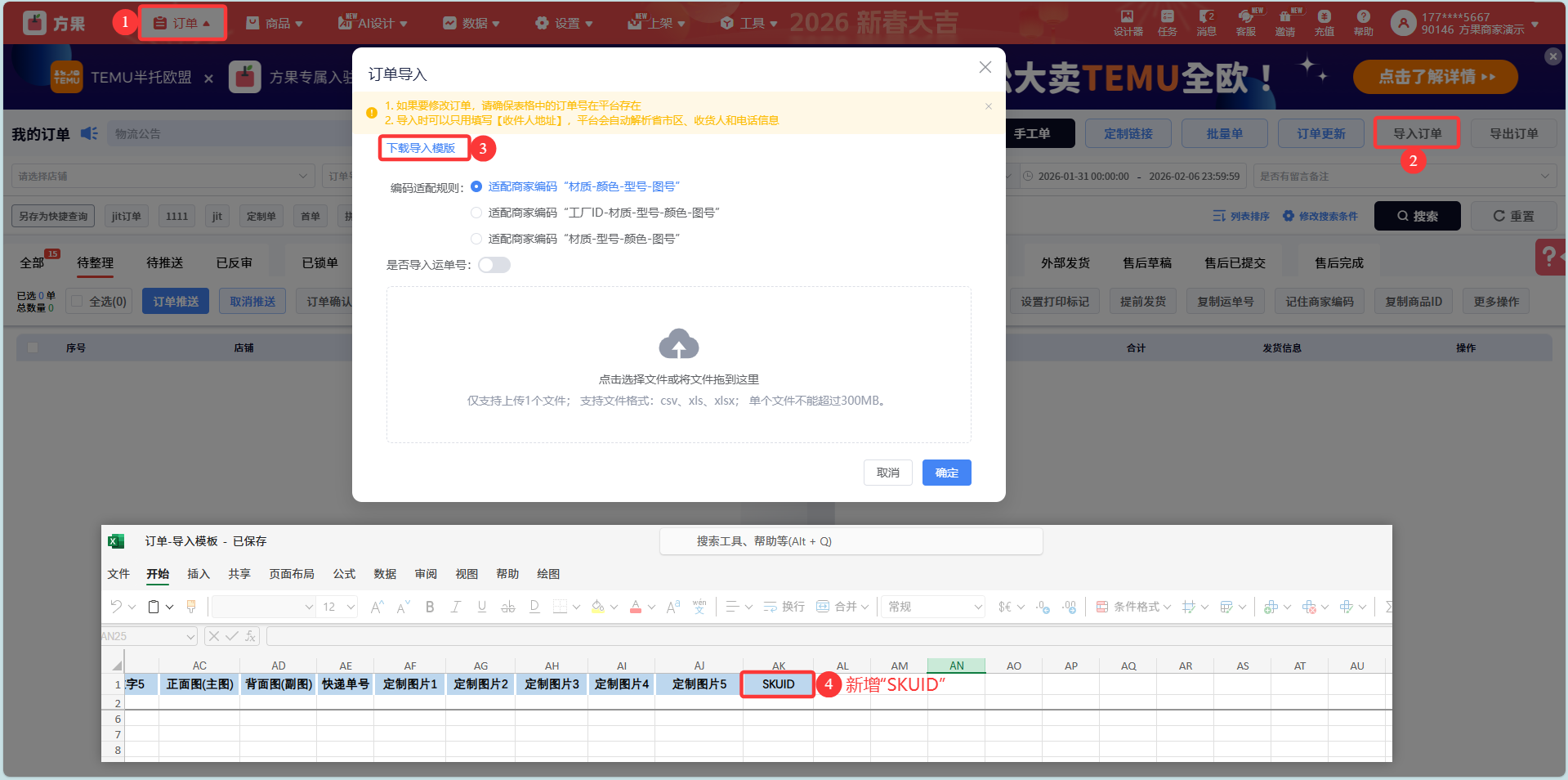Expand the 常规 number format dropdown

click(x=977, y=607)
